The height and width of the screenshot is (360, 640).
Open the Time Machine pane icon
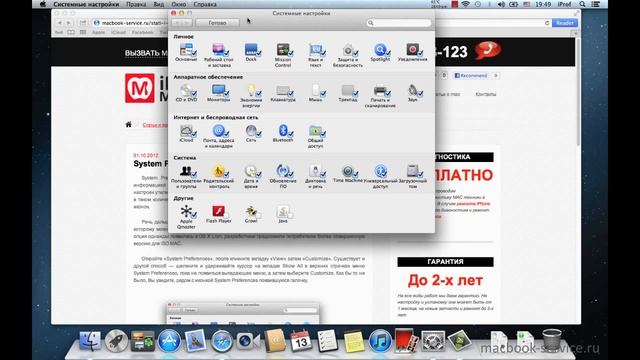pyautogui.click(x=348, y=171)
